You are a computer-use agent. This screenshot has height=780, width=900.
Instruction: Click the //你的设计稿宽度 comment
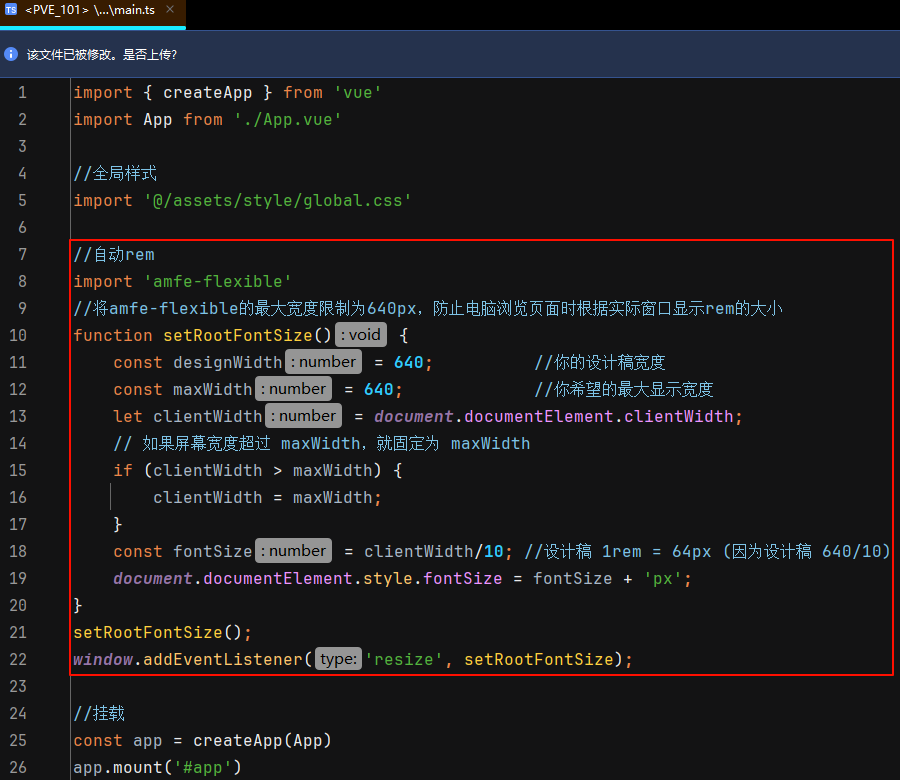tap(600, 362)
